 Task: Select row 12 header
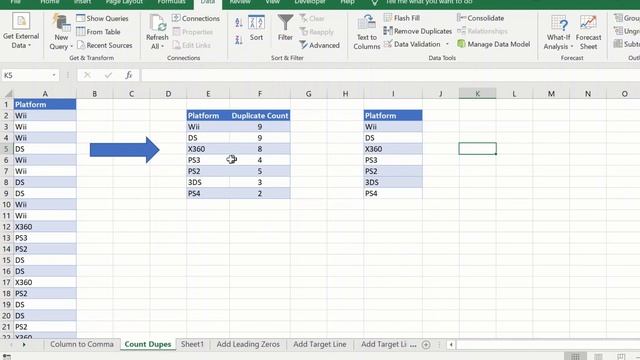[6, 227]
